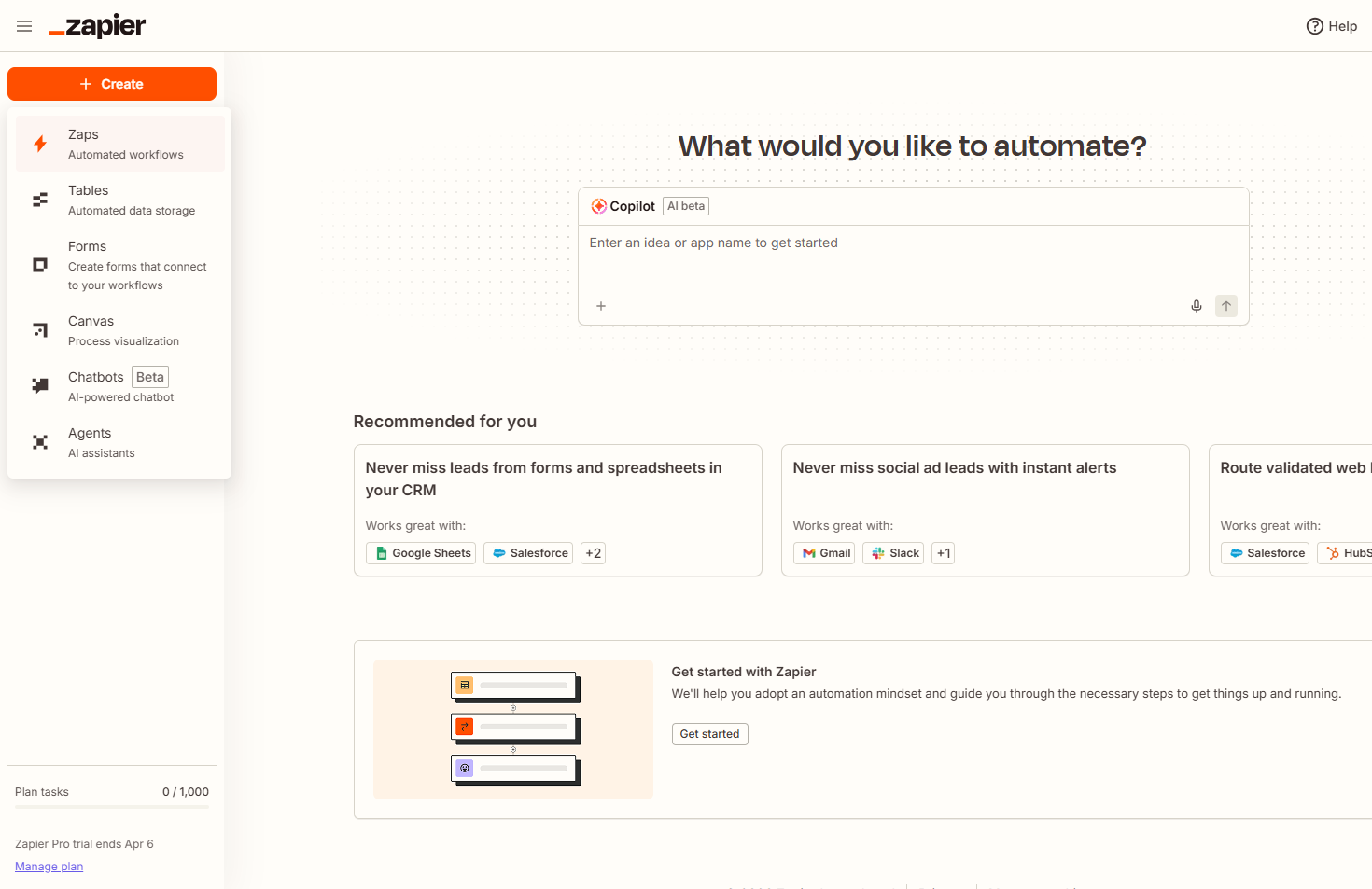Screen dimensions: 1372x889
Task: Click the Plan tasks progress bar
Action: [112, 807]
